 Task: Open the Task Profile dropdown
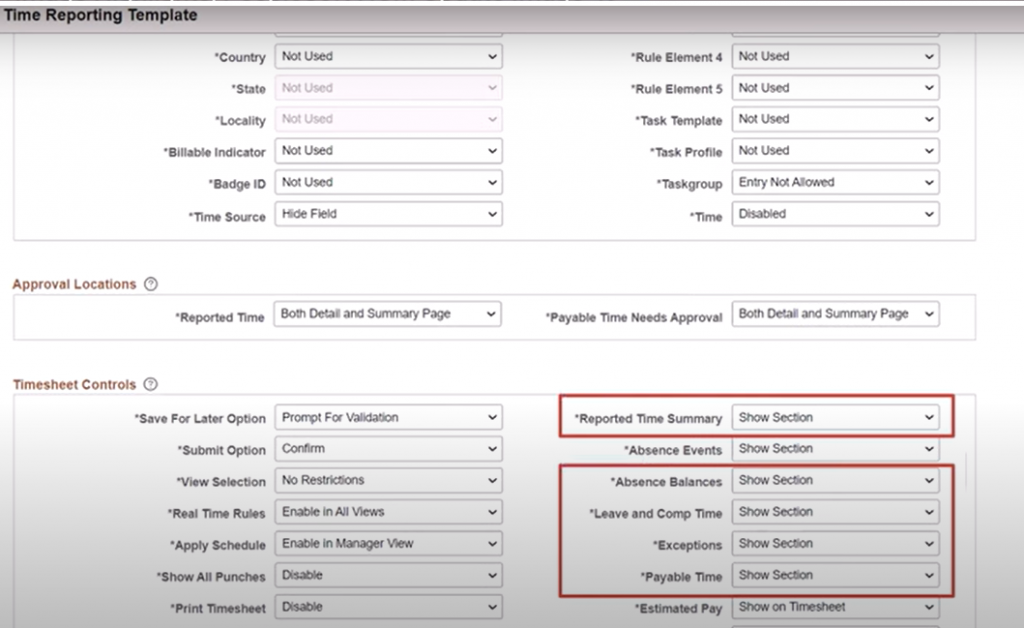click(836, 150)
